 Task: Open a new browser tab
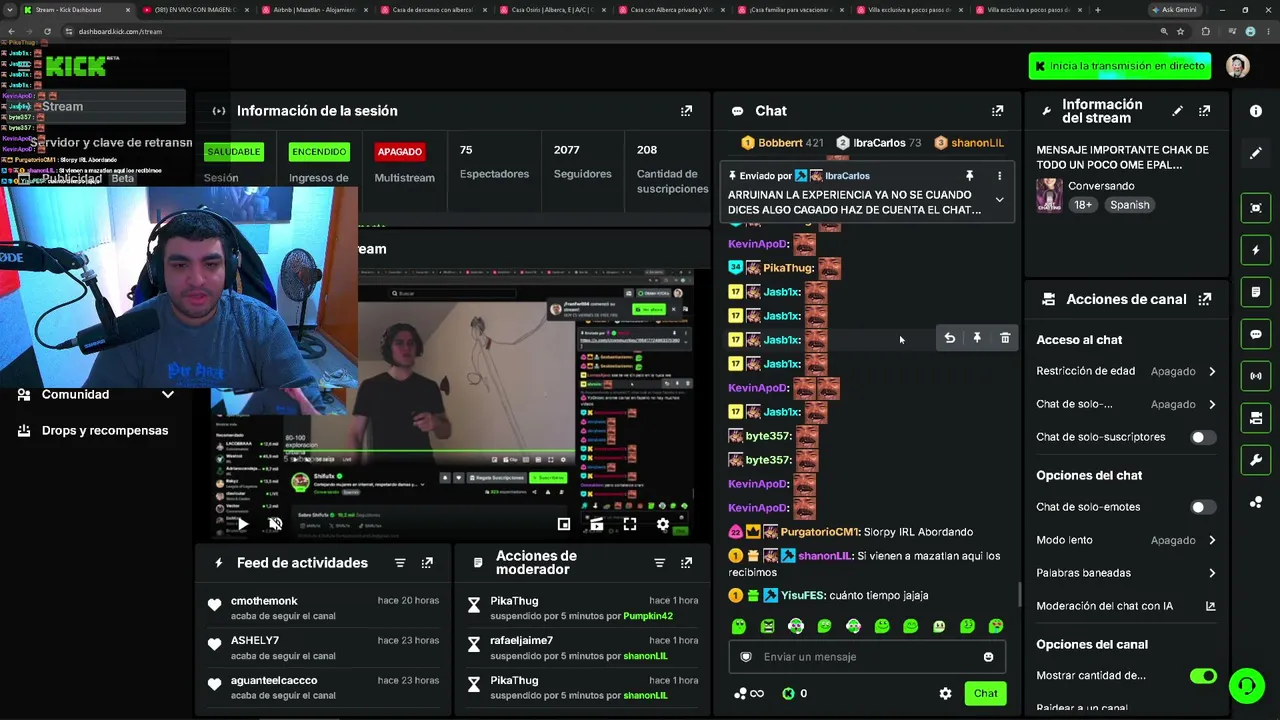[1098, 10]
